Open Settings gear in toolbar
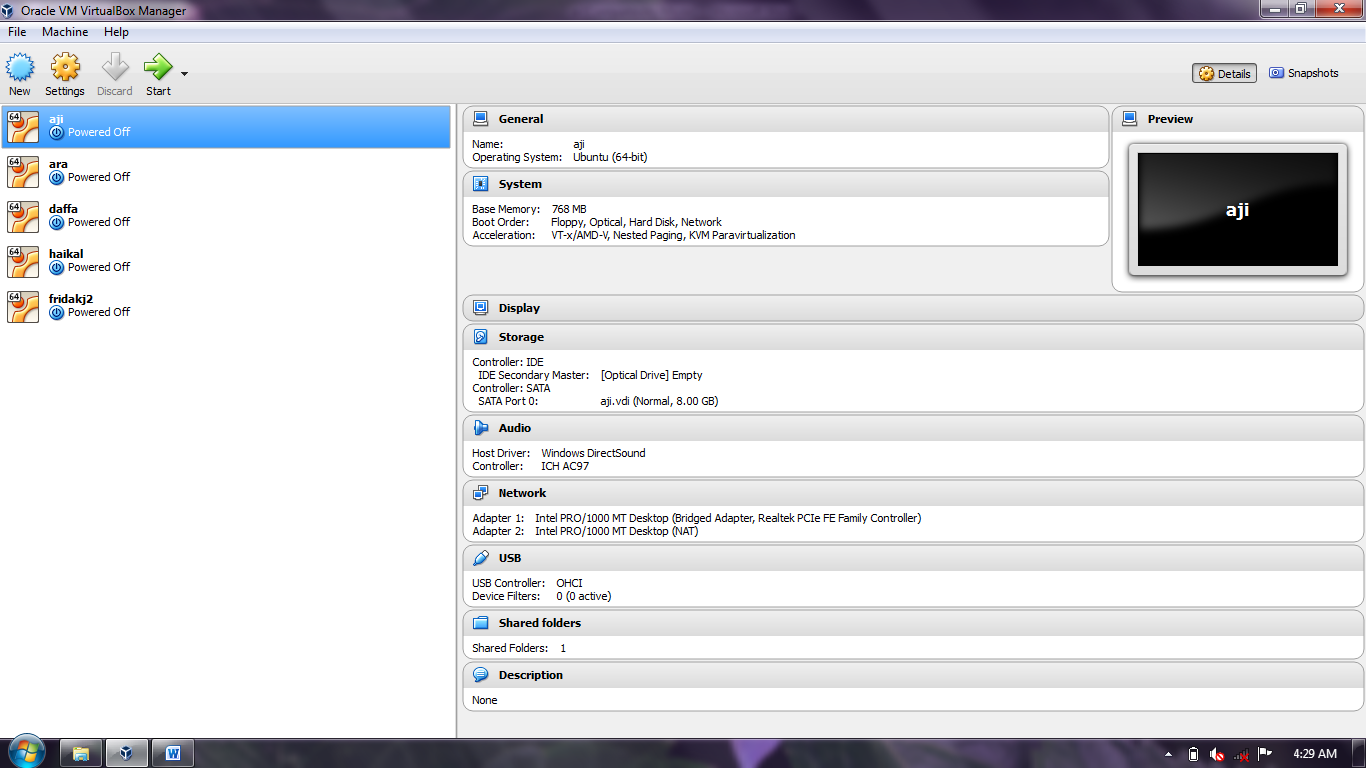The image size is (1366, 768). [65, 68]
